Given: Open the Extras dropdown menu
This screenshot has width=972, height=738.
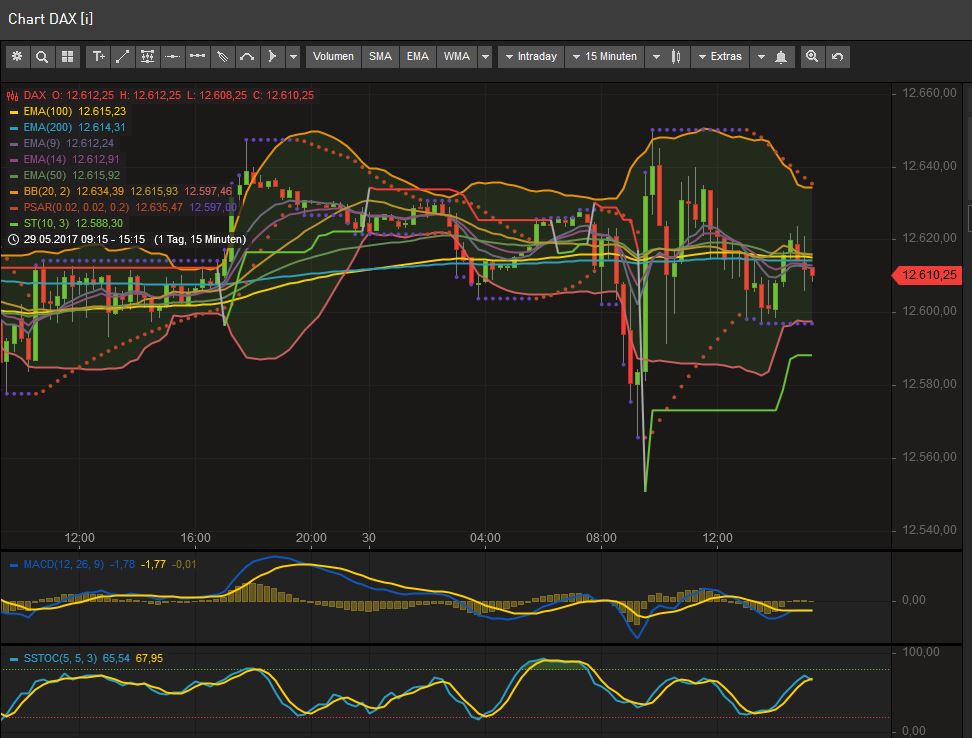Looking at the screenshot, I should tap(719, 57).
